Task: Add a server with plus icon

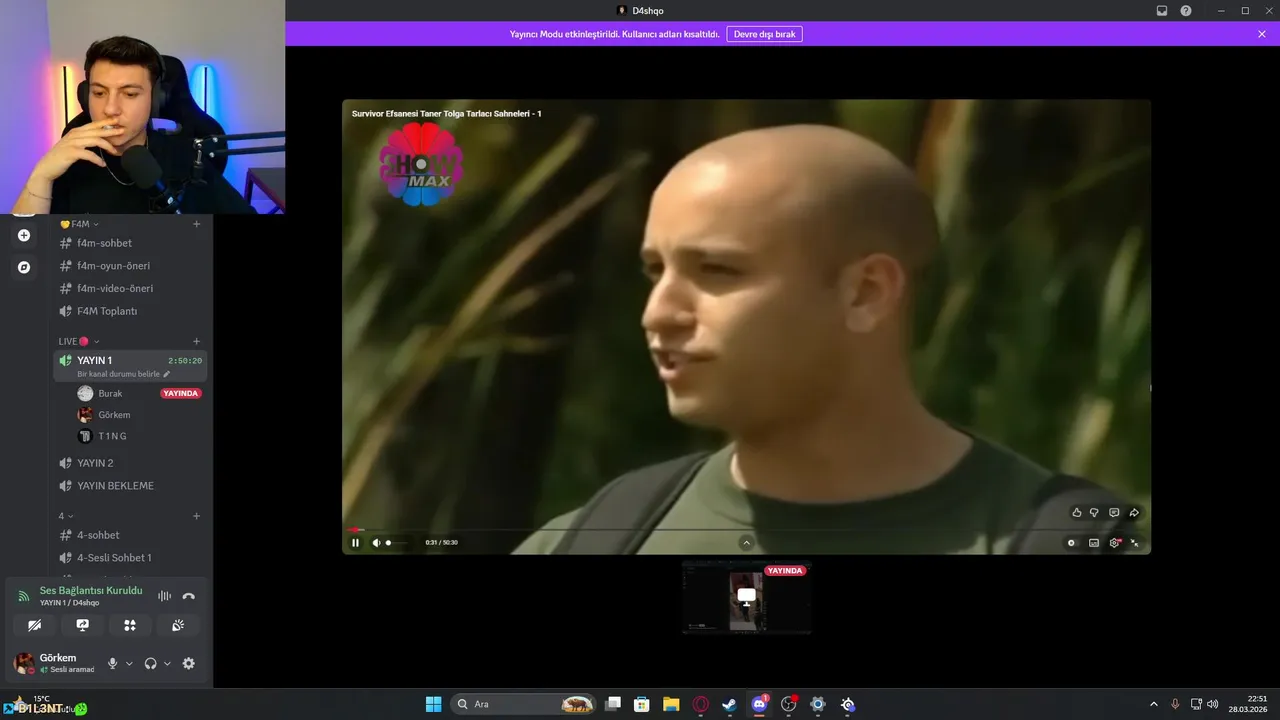Action: 24,236
